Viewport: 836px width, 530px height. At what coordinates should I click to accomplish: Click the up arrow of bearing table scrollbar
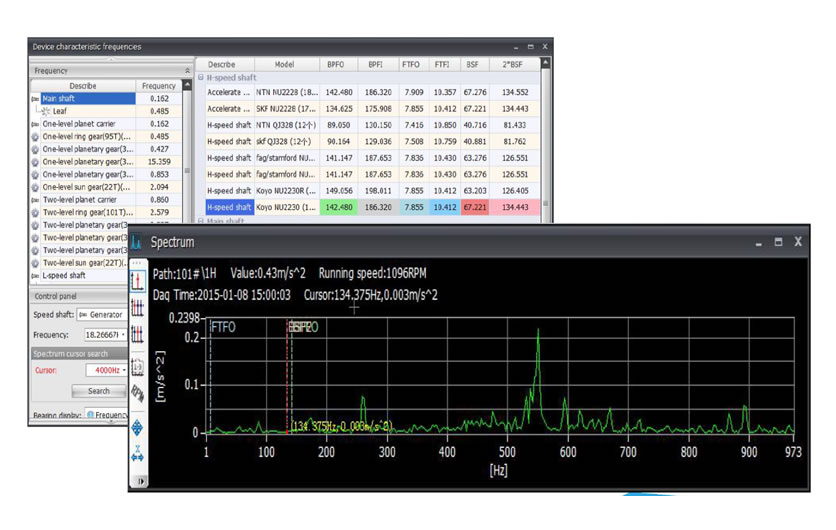tap(545, 63)
